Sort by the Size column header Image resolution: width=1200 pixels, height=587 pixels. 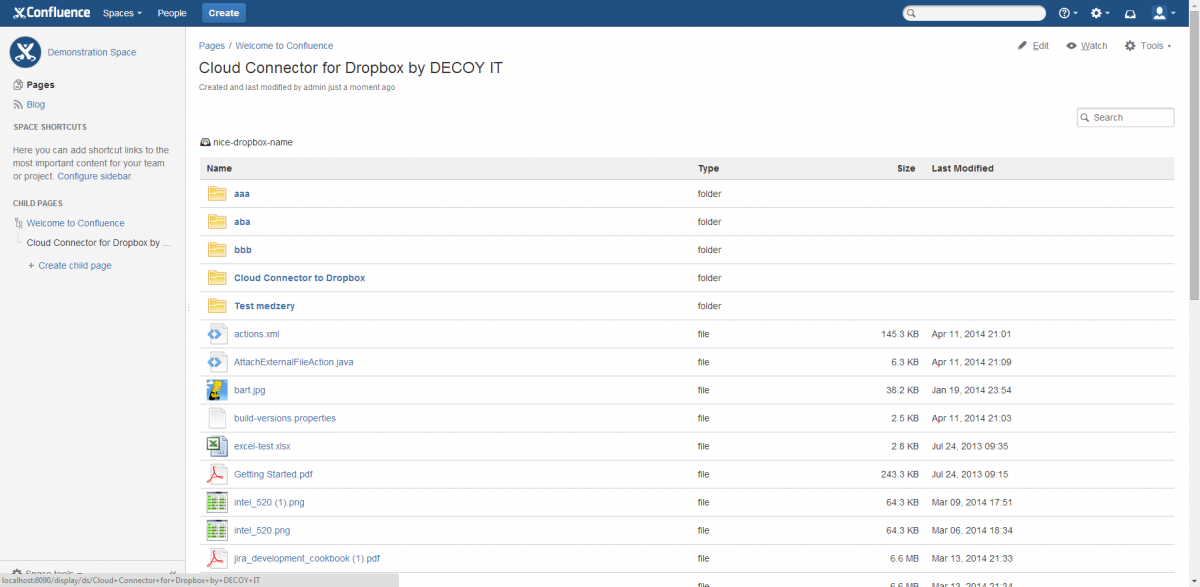tap(906, 168)
